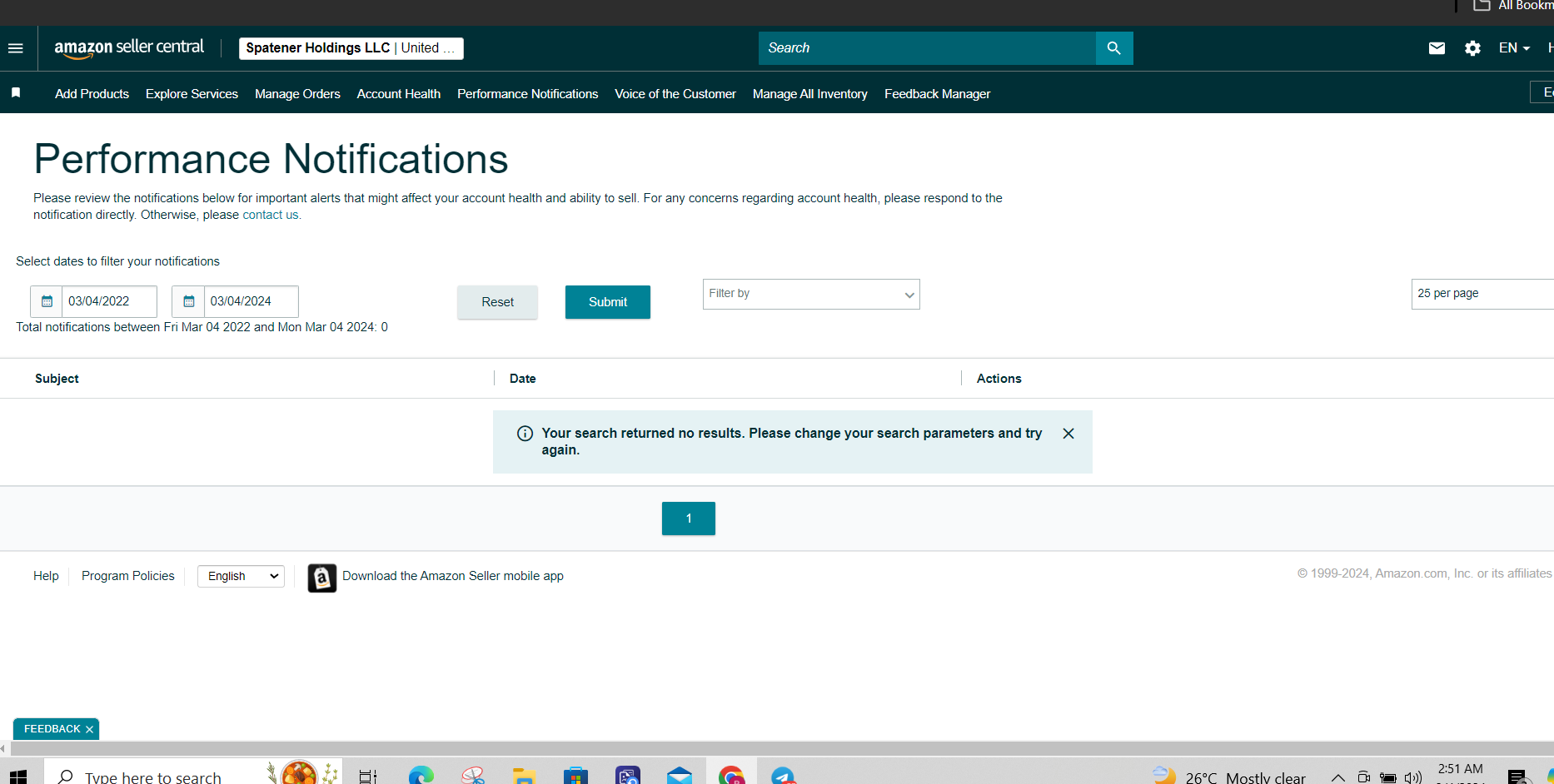This screenshot has width=1554, height=784.
Task: Click Download the Amazon Seller mobile app
Action: 453,576
